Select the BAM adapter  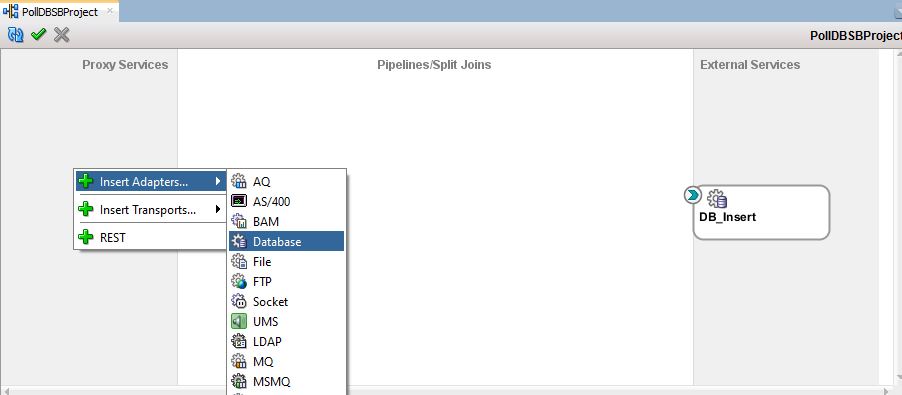click(x=286, y=221)
